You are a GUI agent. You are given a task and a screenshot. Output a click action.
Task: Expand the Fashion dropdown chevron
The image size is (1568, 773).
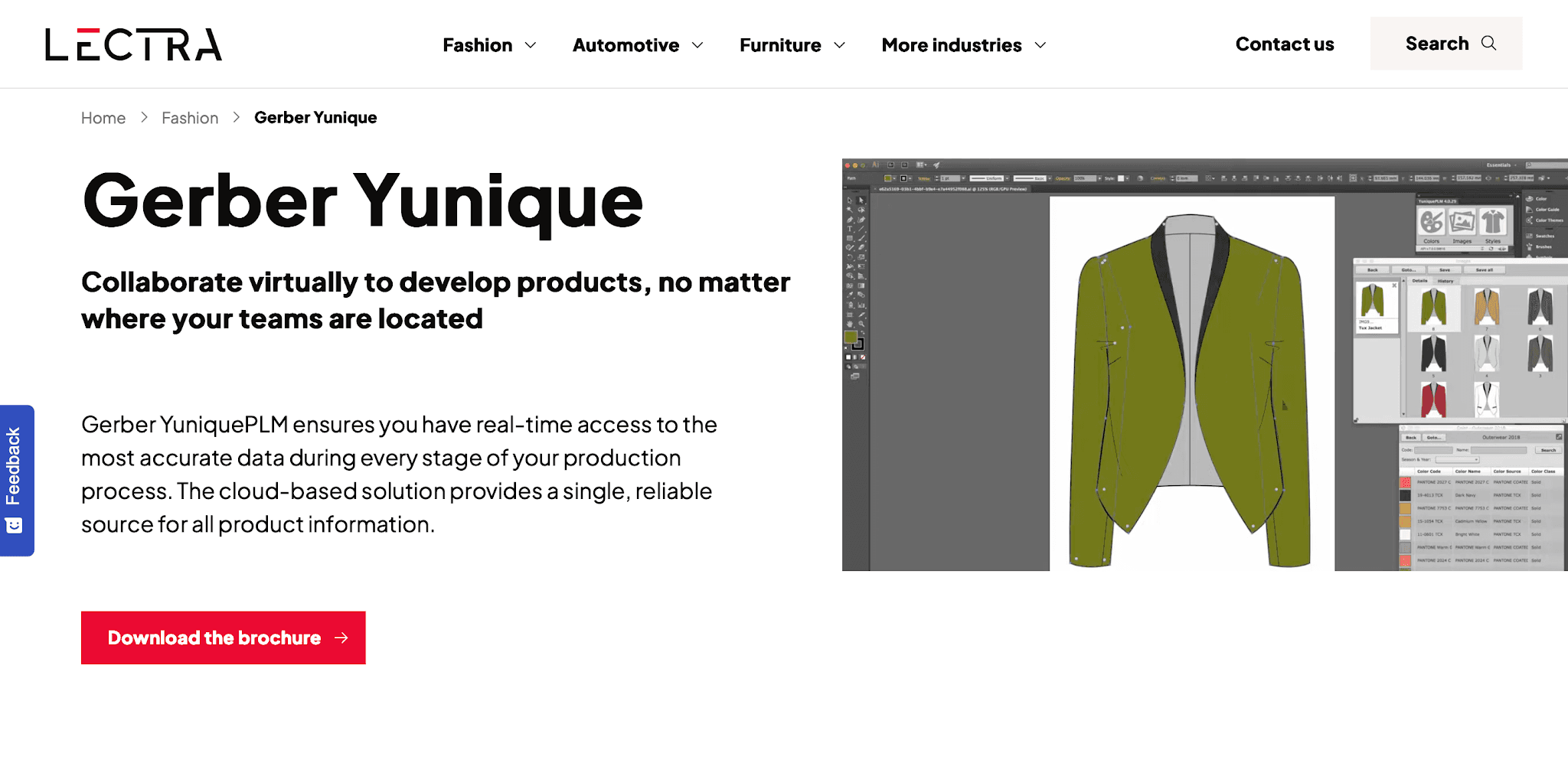531,45
